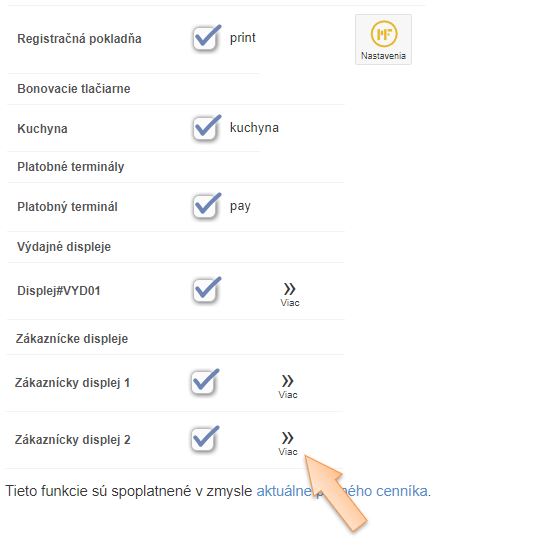The width and height of the screenshot is (542, 551).
Task: Open the aktuálneho cenníka link
Action: pos(342,491)
